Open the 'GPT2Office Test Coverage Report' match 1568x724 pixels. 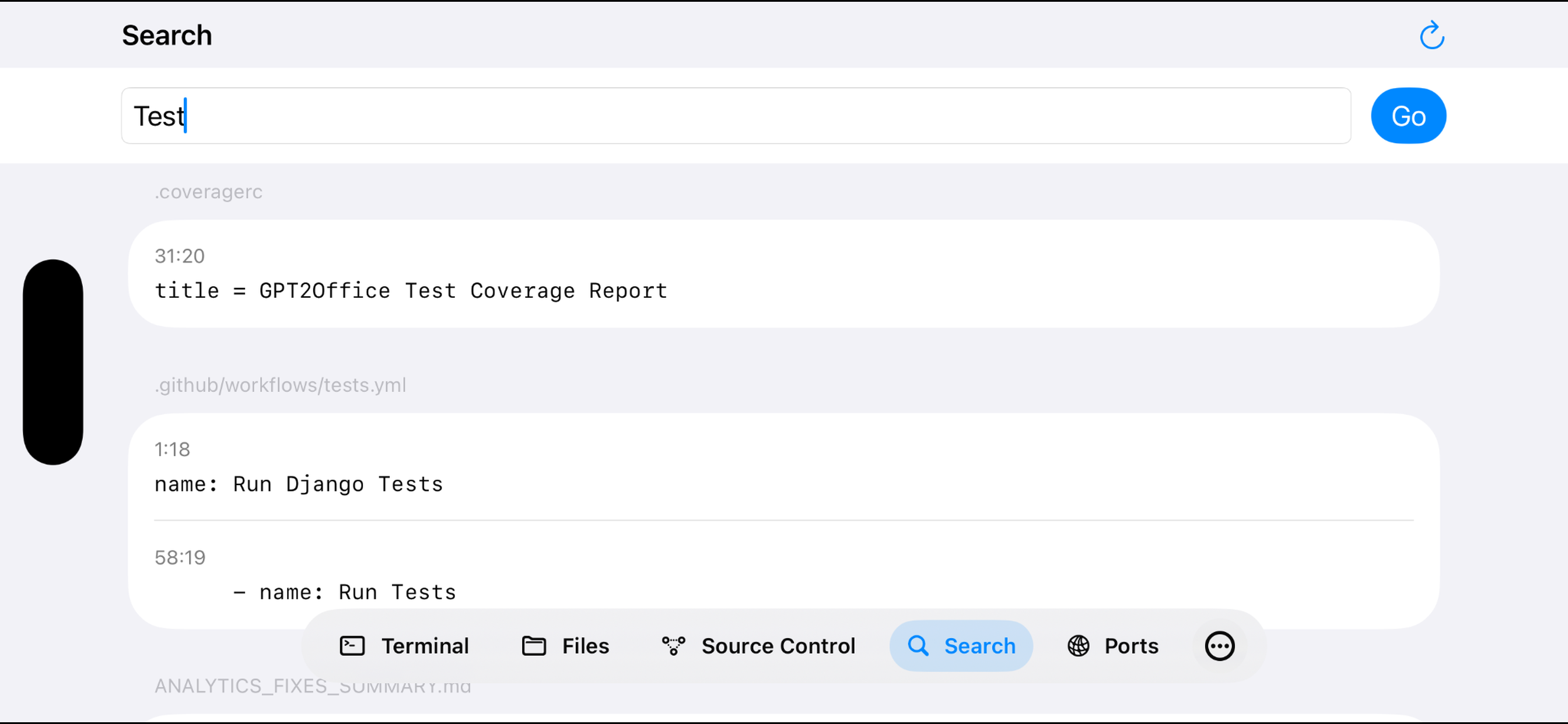click(x=411, y=290)
